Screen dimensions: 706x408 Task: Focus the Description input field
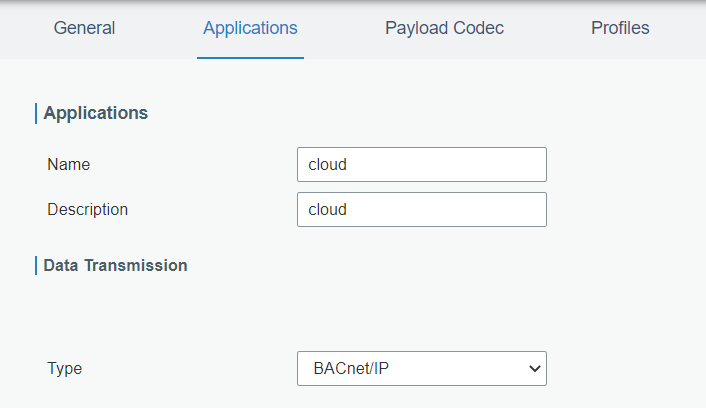point(421,210)
